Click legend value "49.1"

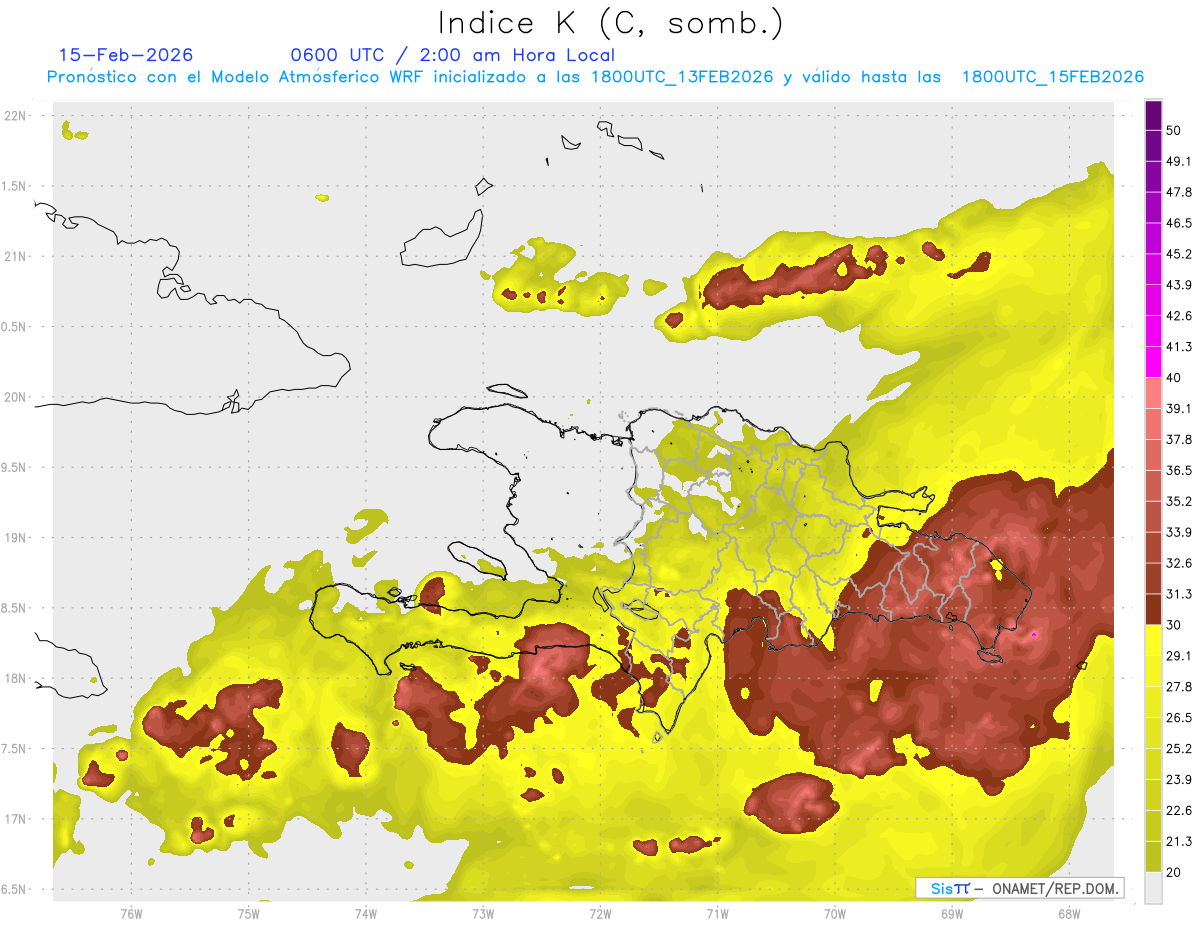click(x=1179, y=161)
